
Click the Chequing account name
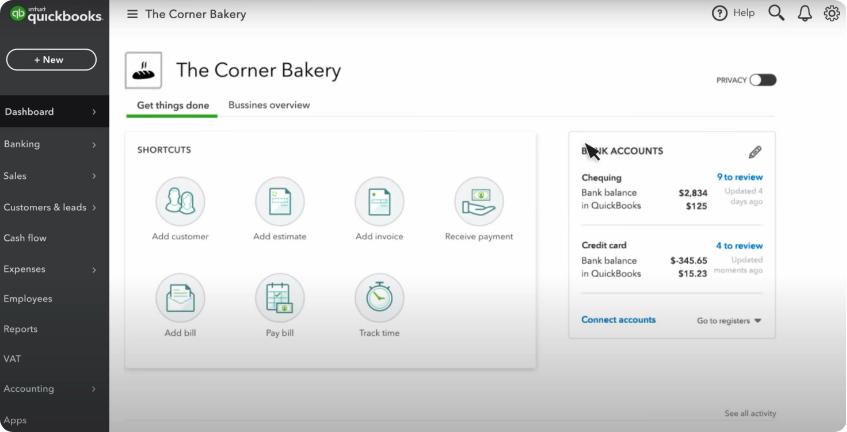(601, 178)
